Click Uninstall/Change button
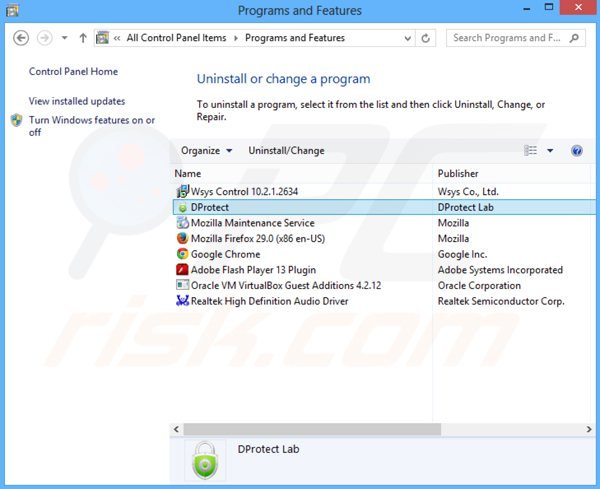The height and width of the screenshot is (489, 600). coord(286,151)
